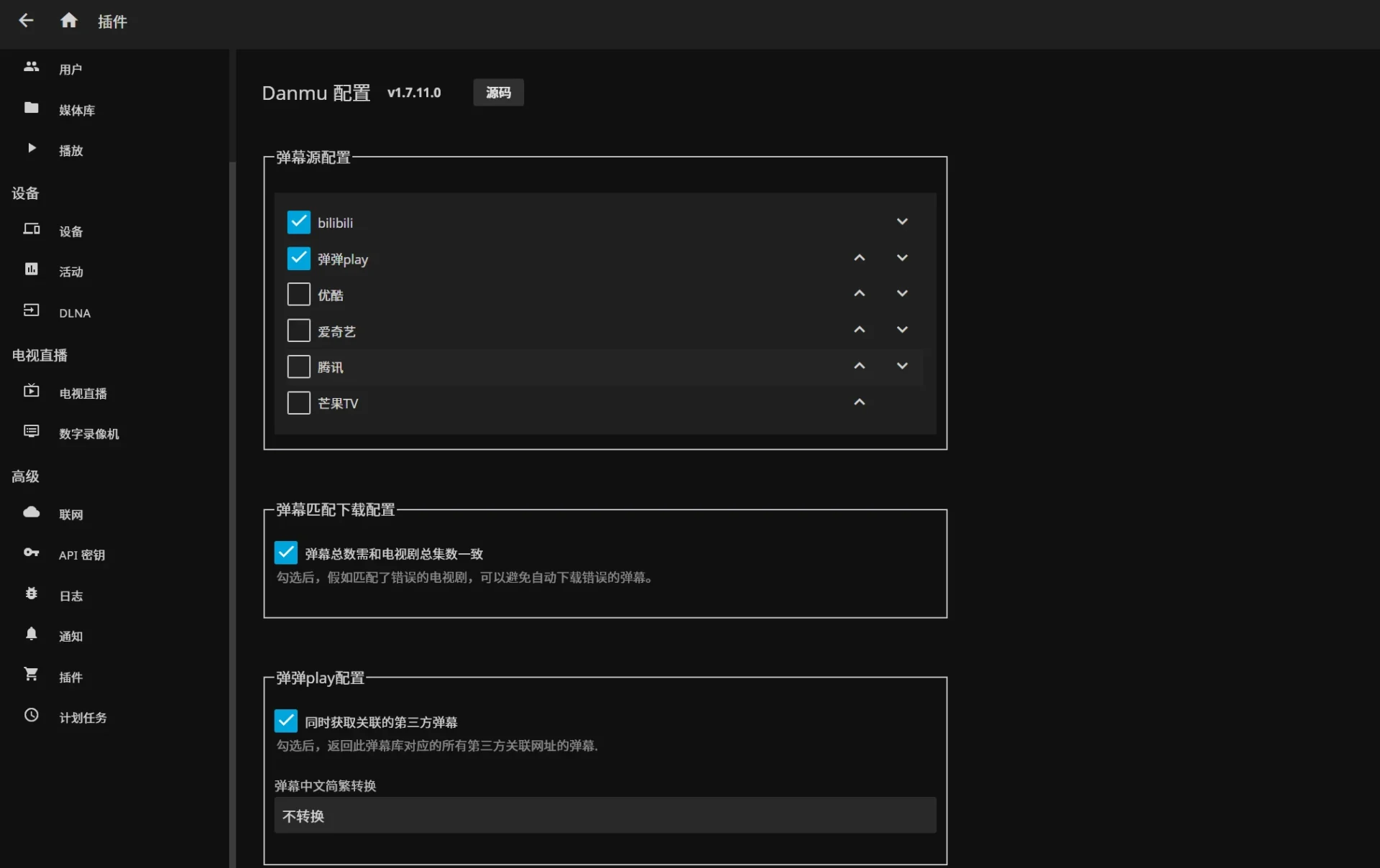Viewport: 1380px width, 868px height.
Task: Move 优酷 source down
Action: (902, 294)
